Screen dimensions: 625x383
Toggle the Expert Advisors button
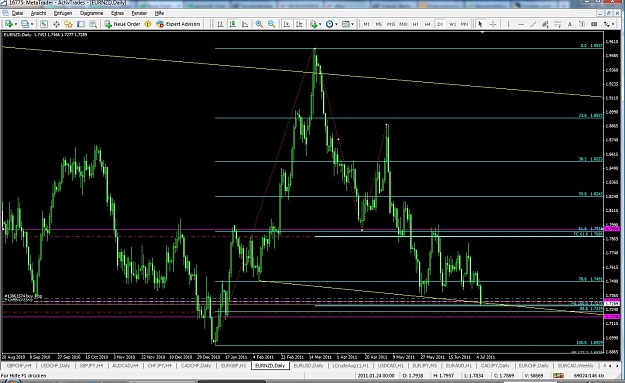[x=178, y=24]
